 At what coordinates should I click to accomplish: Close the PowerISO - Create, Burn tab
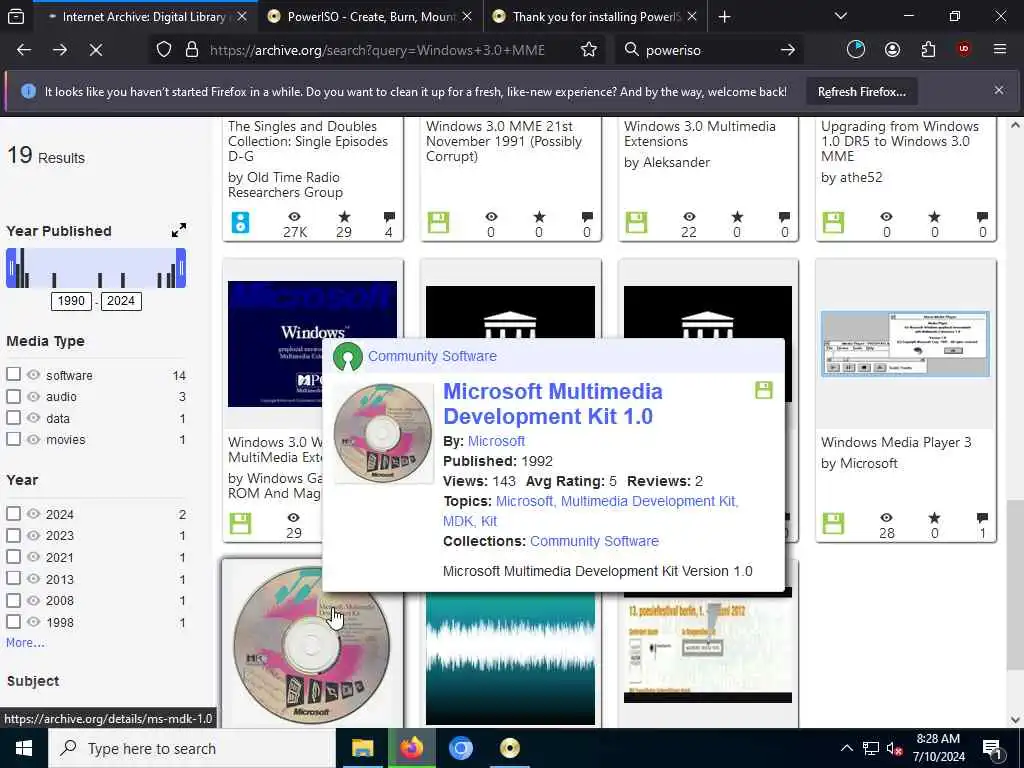(467, 17)
